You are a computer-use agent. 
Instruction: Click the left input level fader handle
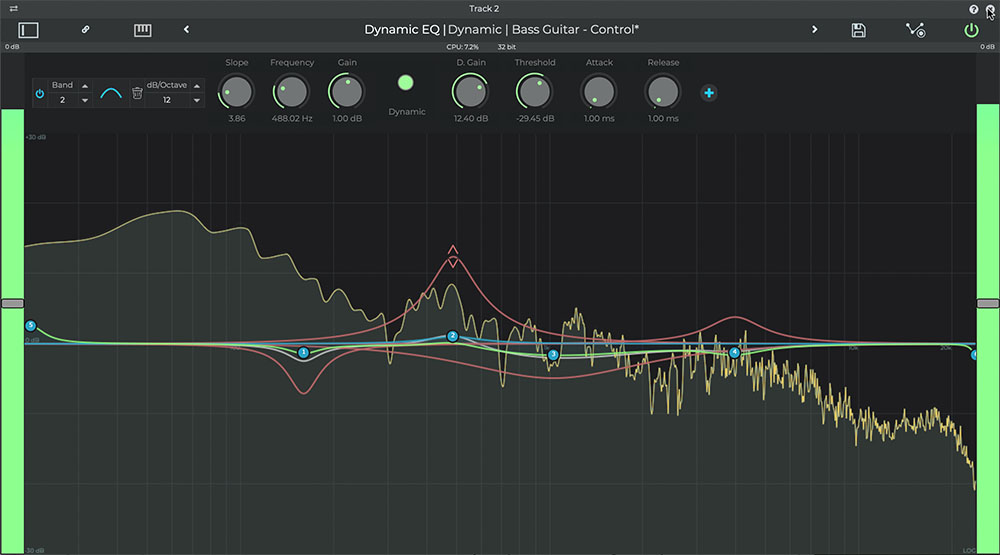12,303
